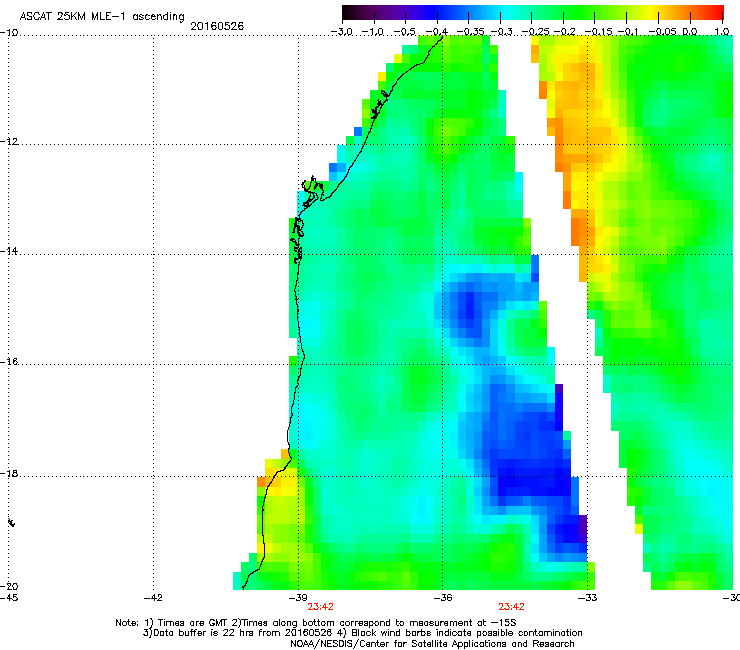The height and width of the screenshot is (650, 740).
Task: Click the "-36" longitude label
Action: pyautogui.click(x=443, y=598)
